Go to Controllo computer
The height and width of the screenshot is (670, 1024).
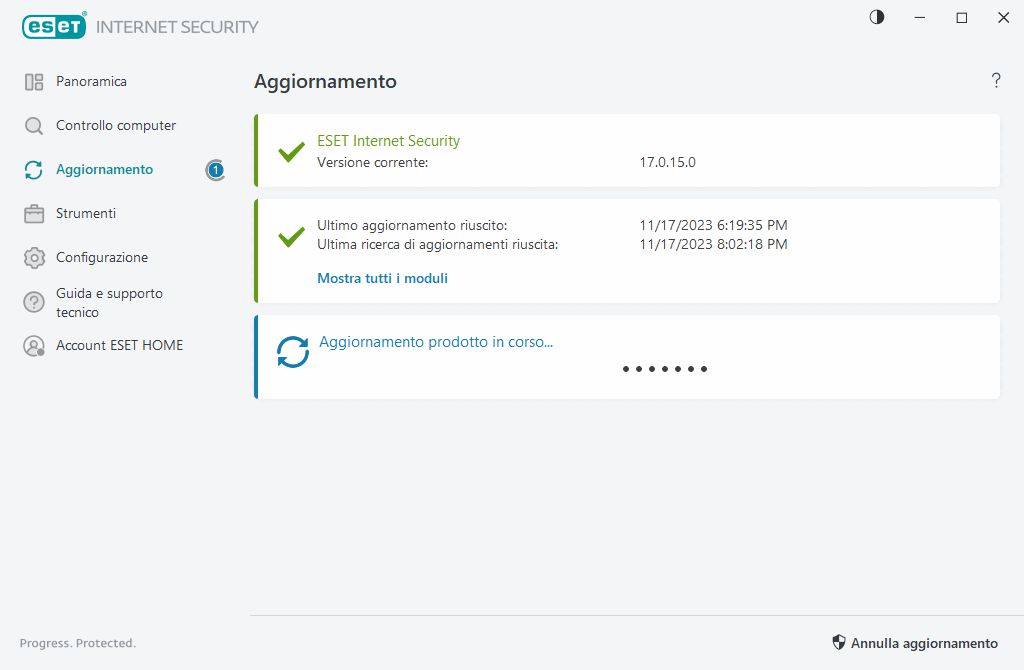click(116, 126)
